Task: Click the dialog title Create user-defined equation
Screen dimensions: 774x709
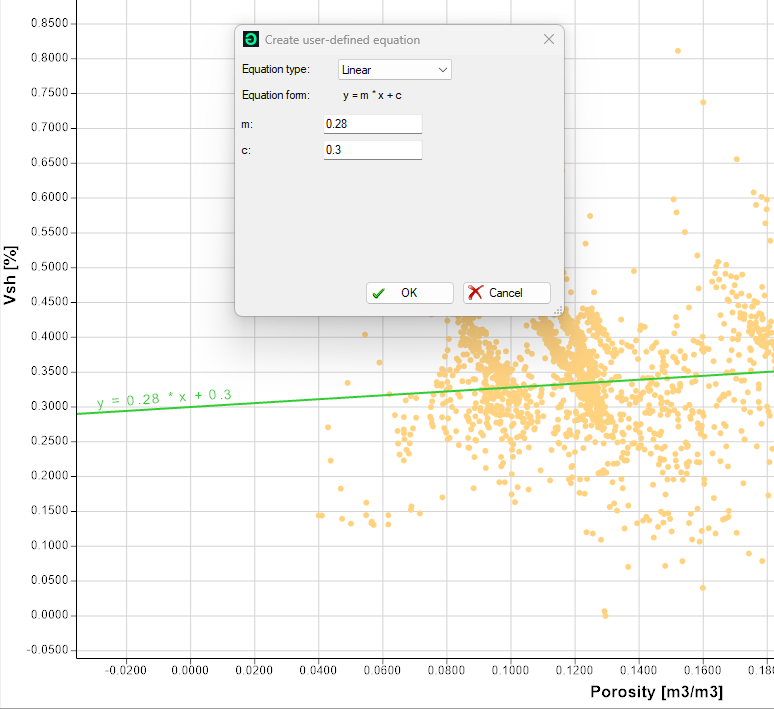Action: 342,39
